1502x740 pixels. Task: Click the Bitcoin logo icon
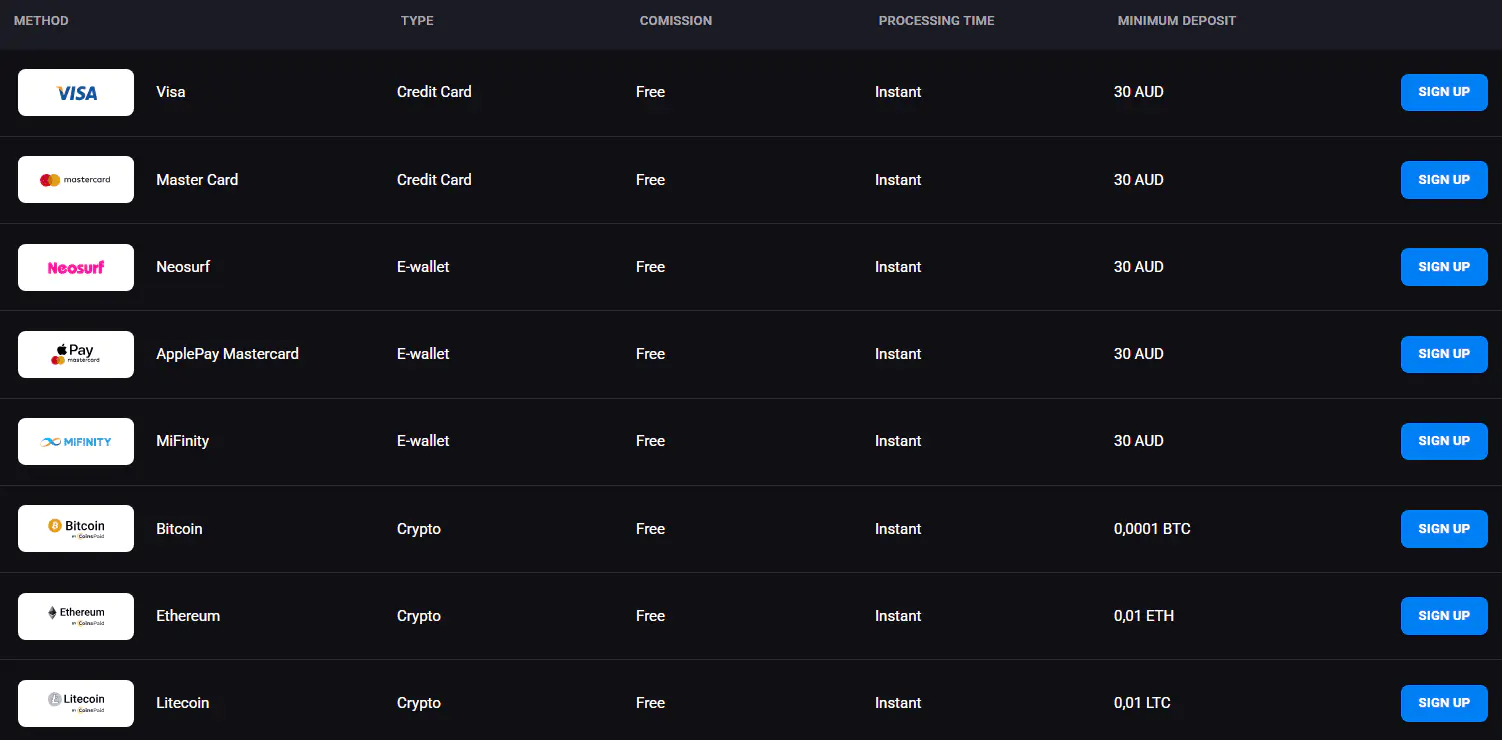(x=76, y=528)
